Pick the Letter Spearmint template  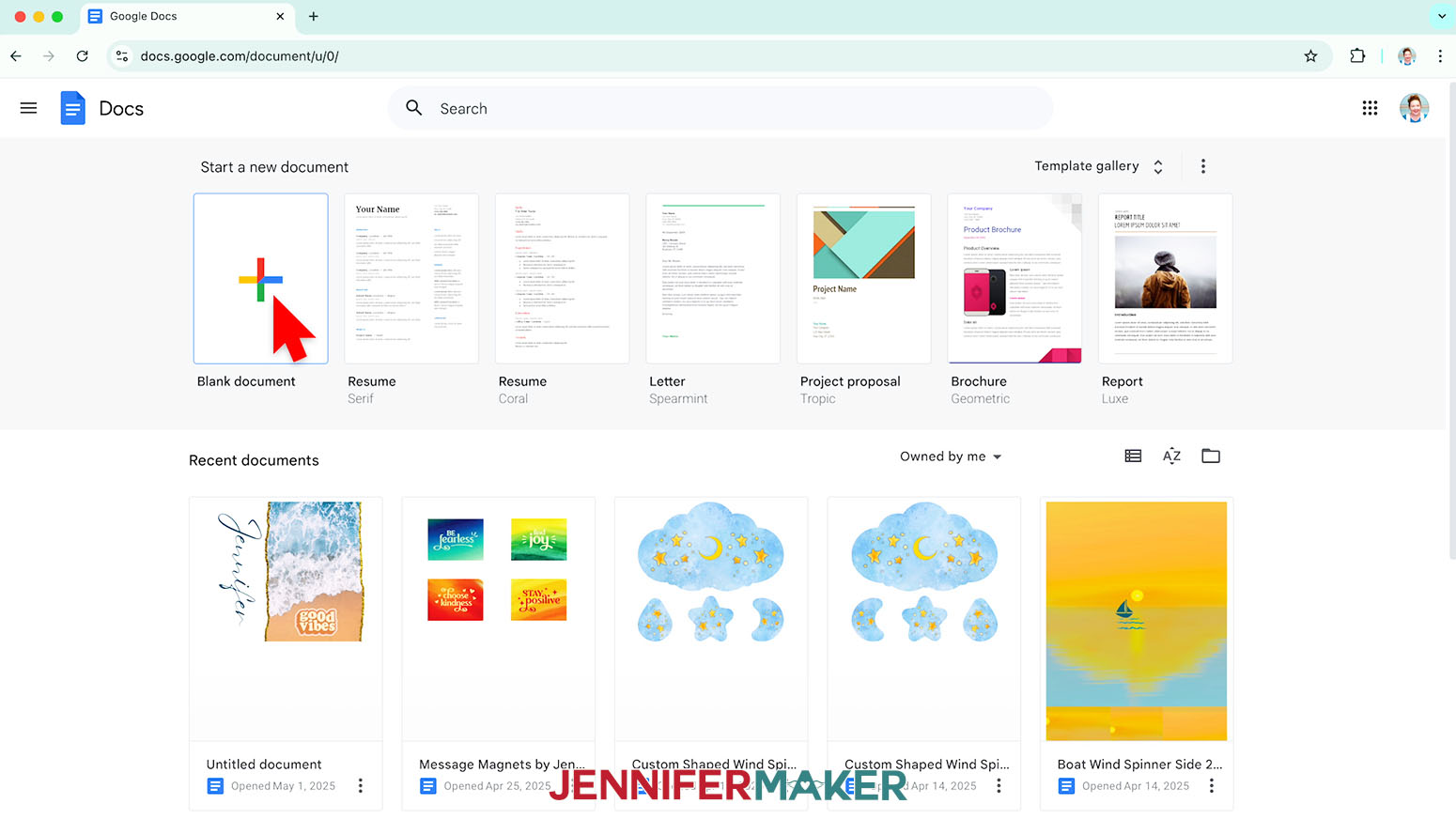[x=713, y=279]
